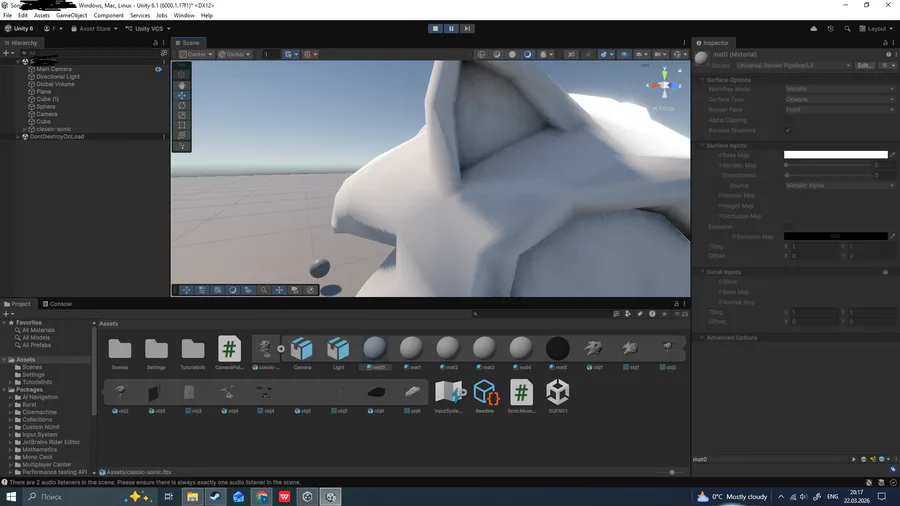Image resolution: width=900 pixels, height=506 pixels.
Task: Toggle the Receive Shadows checkbox
Action: 788,130
